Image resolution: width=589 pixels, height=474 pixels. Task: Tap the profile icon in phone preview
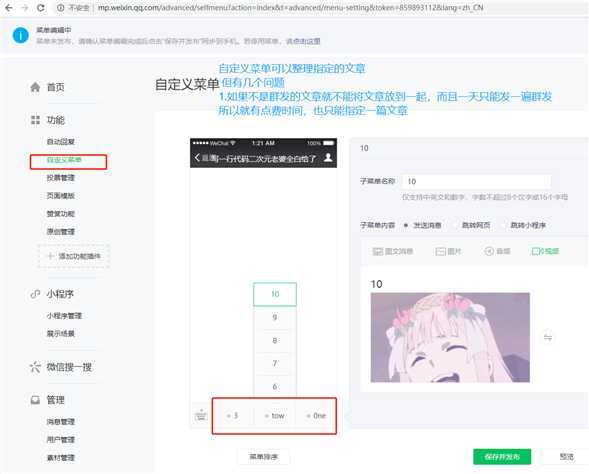pos(328,157)
